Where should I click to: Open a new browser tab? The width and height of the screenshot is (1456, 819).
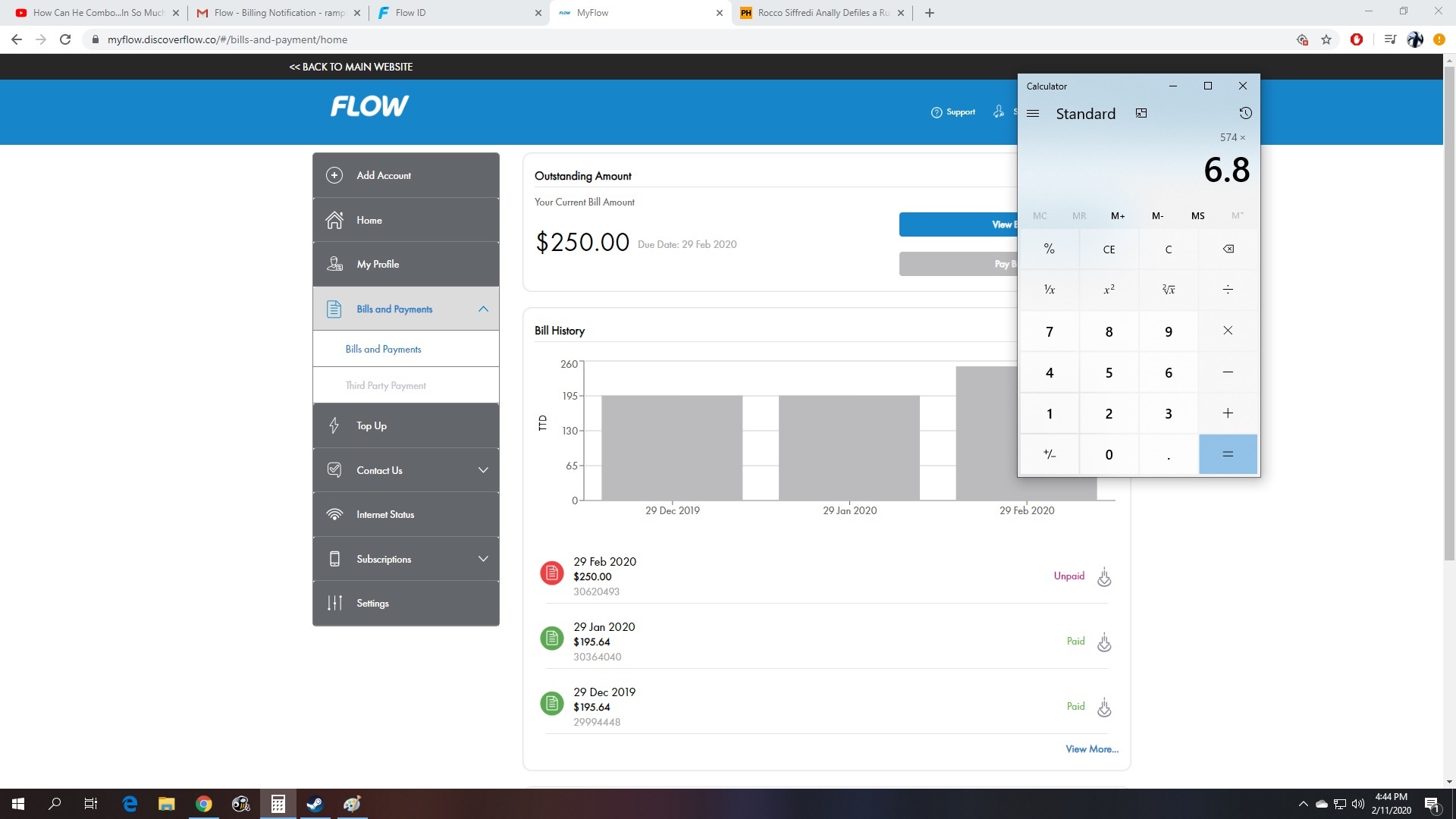tap(930, 13)
